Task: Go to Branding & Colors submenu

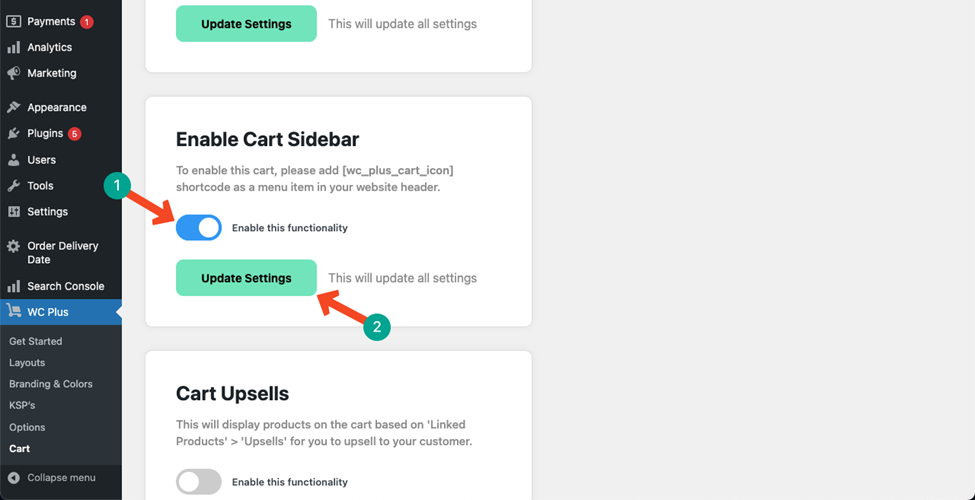Action: pyautogui.click(x=51, y=384)
